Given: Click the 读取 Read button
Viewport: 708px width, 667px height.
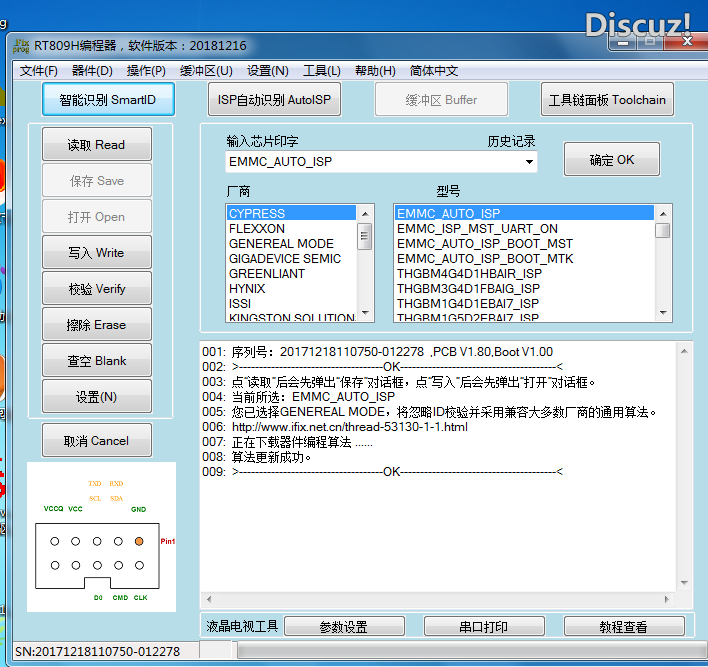Looking at the screenshot, I should click(97, 145).
